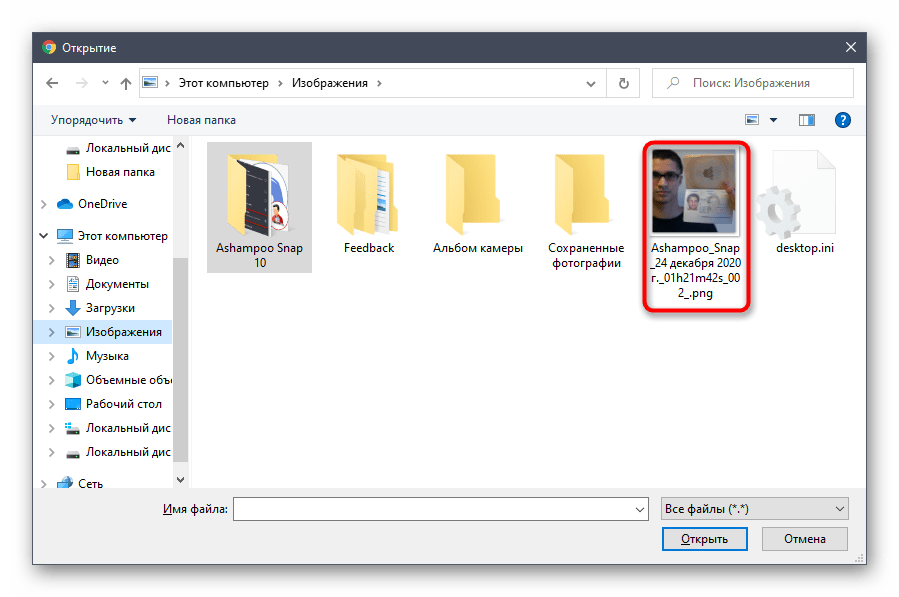
Task: Collapse the Этот компьютер tree node
Action: (43, 236)
